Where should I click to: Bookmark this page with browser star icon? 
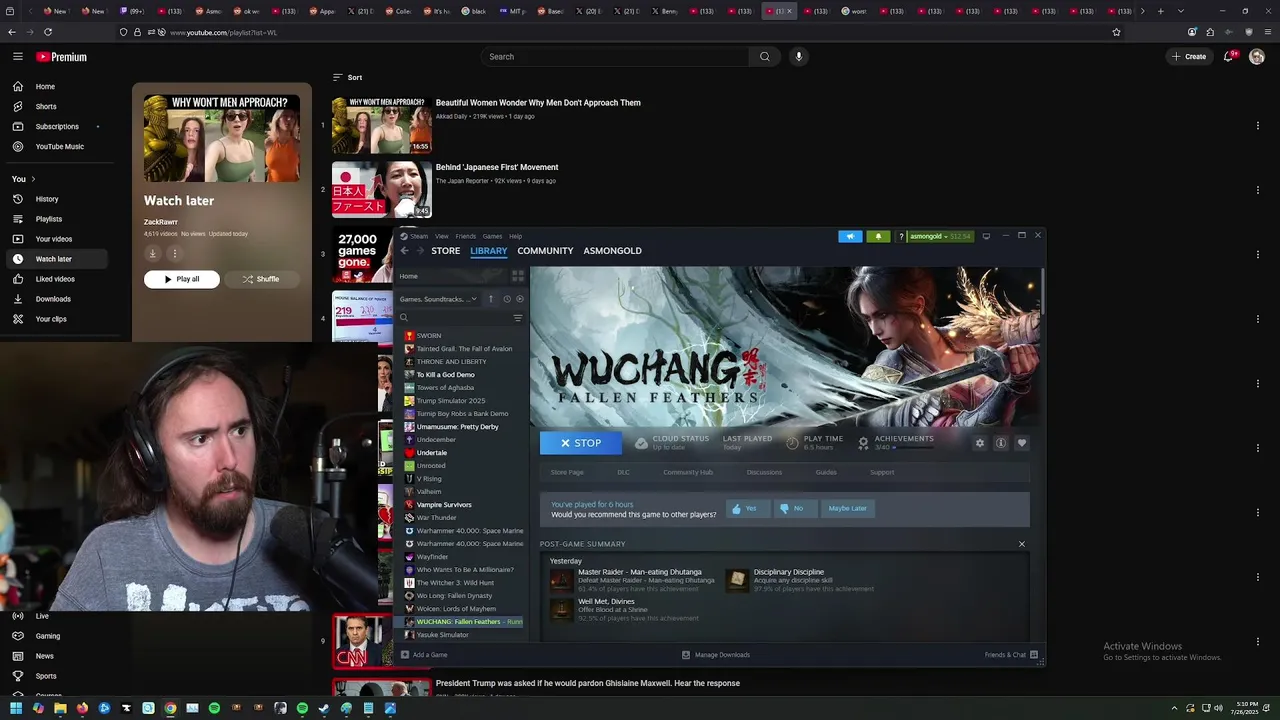pos(1117,32)
